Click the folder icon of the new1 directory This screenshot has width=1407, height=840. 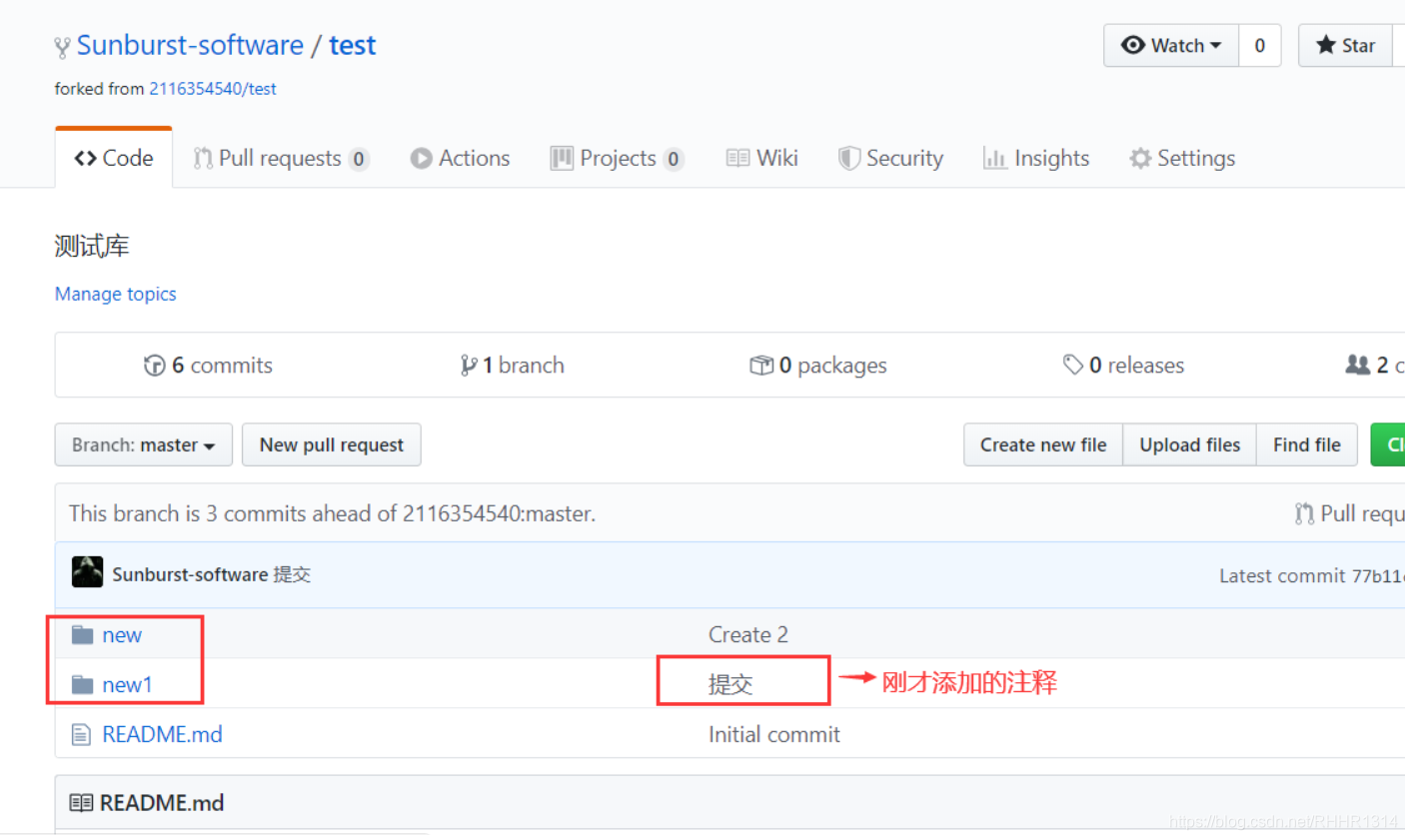pyautogui.click(x=82, y=685)
